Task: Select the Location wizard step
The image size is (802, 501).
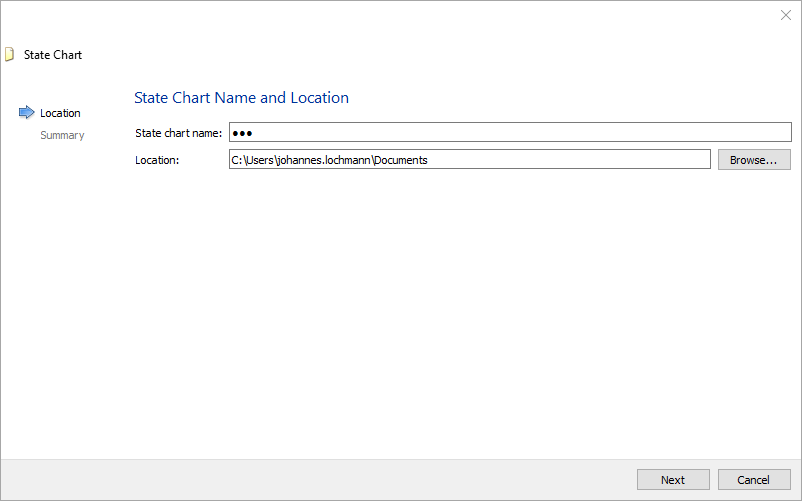Action: [x=60, y=113]
